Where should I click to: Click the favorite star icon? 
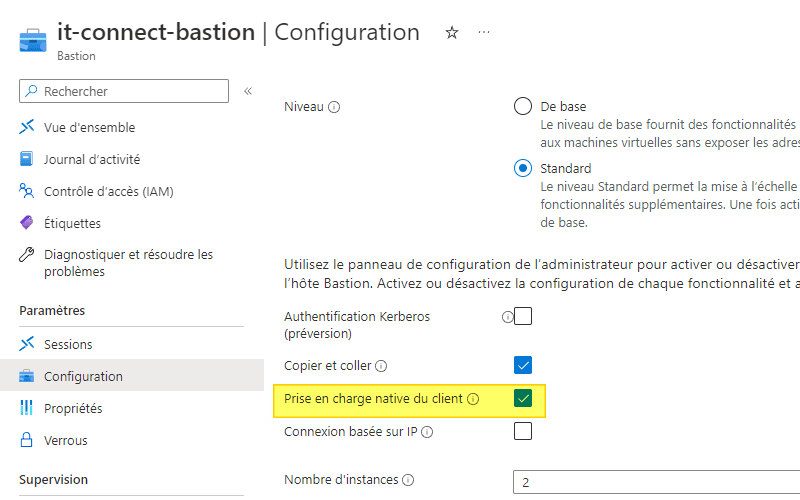[452, 32]
